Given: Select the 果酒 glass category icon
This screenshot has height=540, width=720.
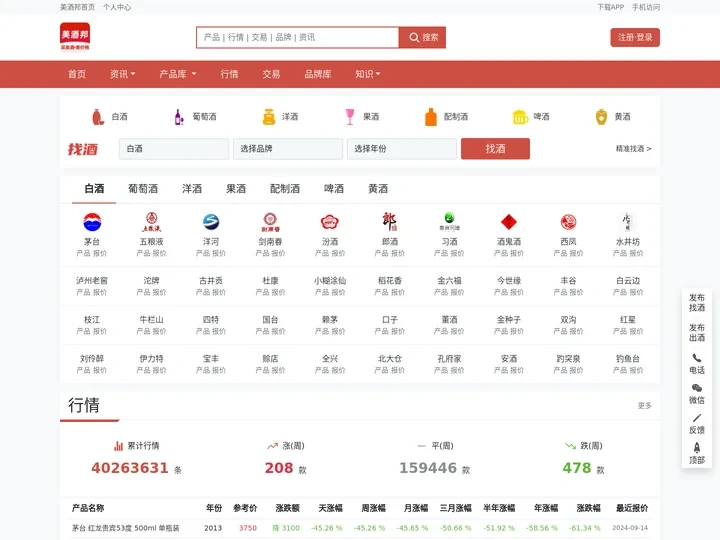Looking at the screenshot, I should 350,117.
